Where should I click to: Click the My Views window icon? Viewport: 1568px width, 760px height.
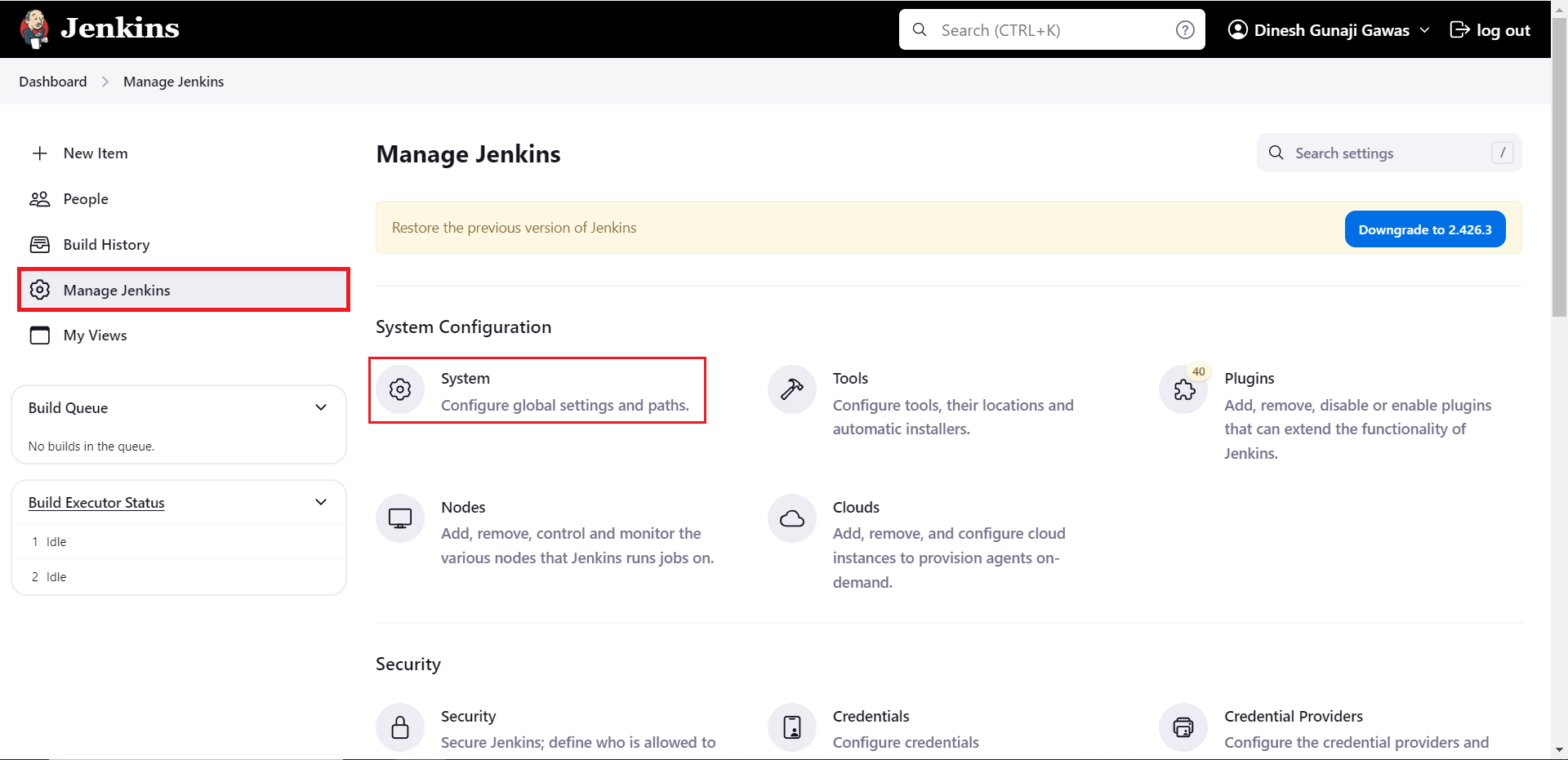(39, 336)
